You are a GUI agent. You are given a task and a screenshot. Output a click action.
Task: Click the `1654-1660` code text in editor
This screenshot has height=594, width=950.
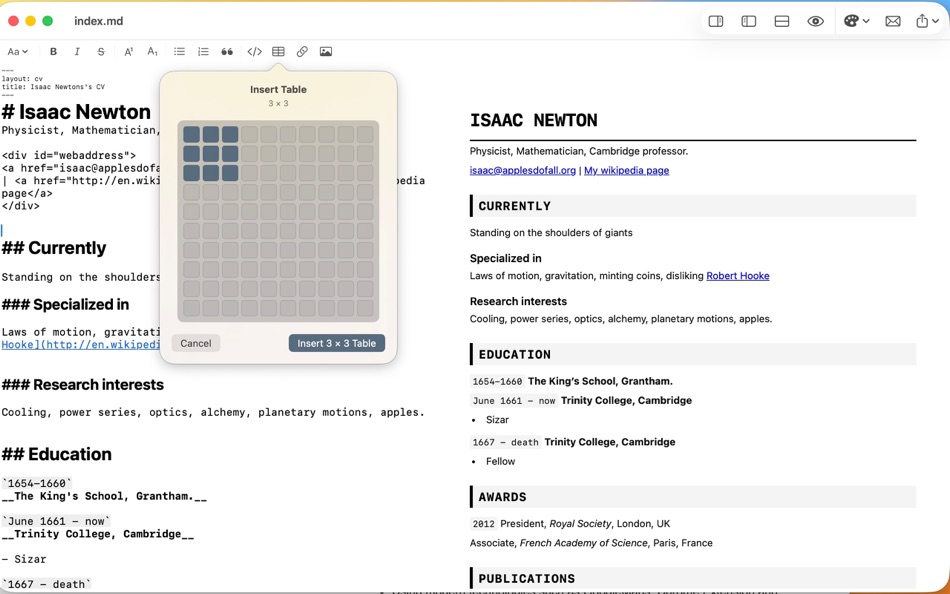tap(37, 483)
